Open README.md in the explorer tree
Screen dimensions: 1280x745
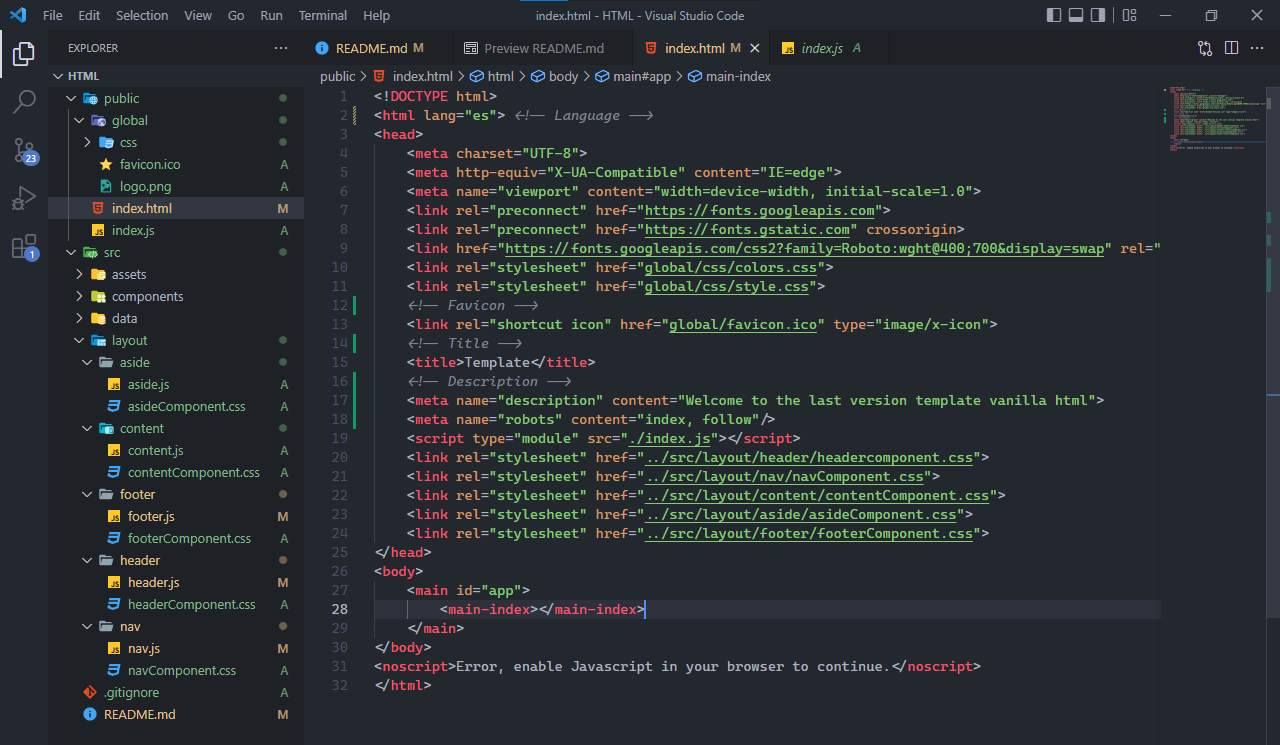point(176,714)
